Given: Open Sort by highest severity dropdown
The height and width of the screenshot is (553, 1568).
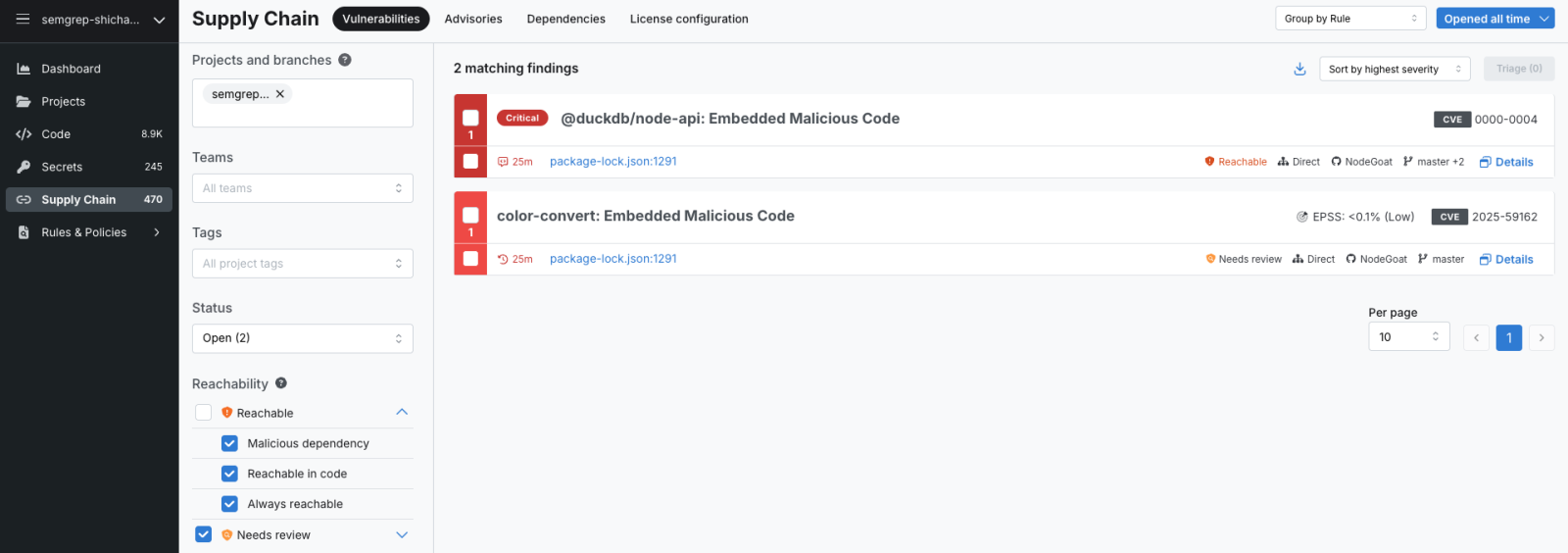Looking at the screenshot, I should [x=1394, y=69].
